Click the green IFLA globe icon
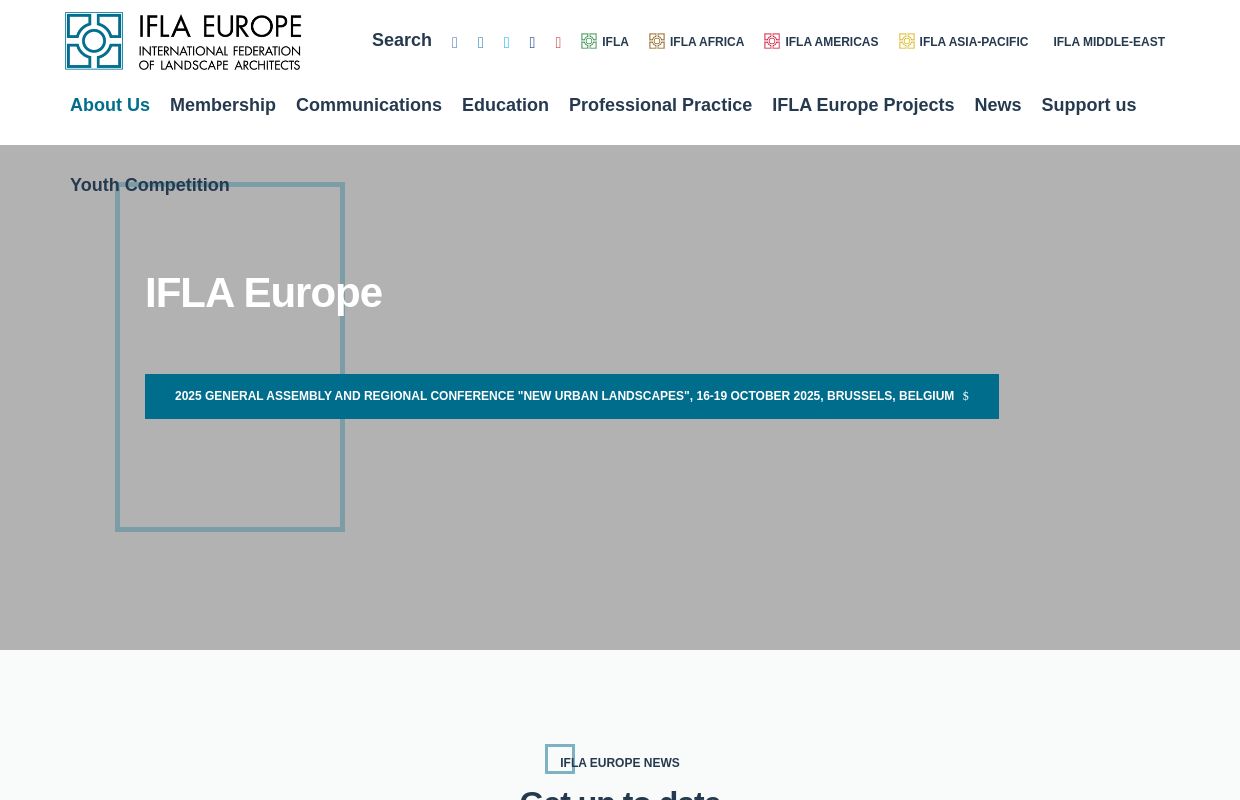This screenshot has width=1240, height=800. 589,41
